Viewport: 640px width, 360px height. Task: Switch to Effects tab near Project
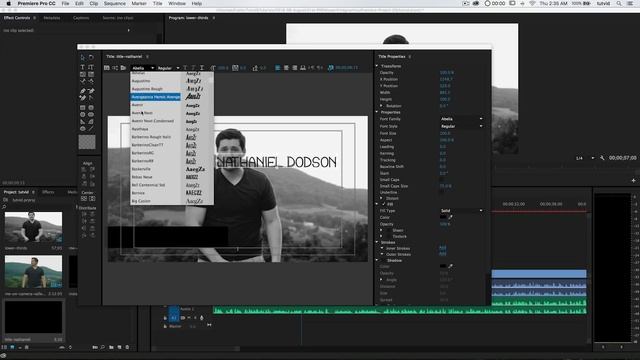48,192
